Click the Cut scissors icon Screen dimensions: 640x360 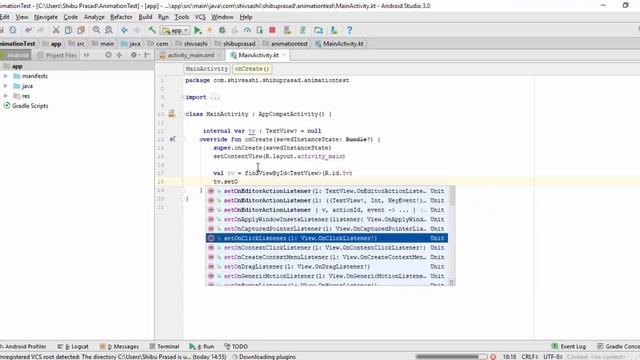[x=56, y=30]
